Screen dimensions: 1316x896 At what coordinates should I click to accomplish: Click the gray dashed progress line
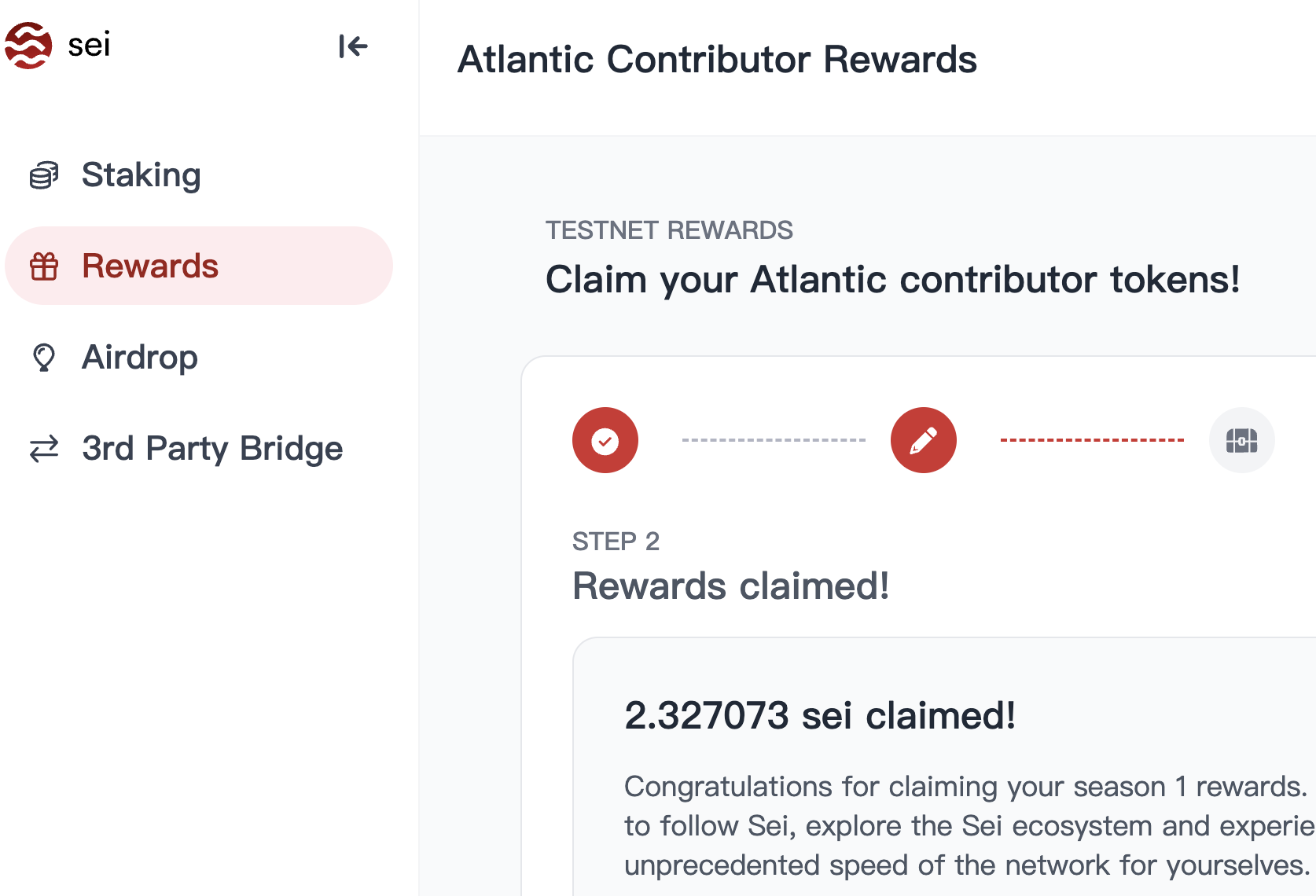click(x=774, y=440)
